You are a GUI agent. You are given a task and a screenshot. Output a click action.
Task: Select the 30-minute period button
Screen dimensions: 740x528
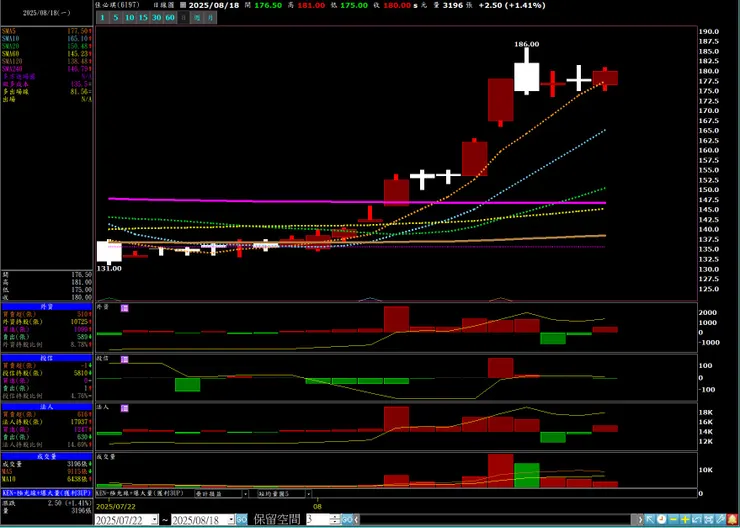point(157,18)
